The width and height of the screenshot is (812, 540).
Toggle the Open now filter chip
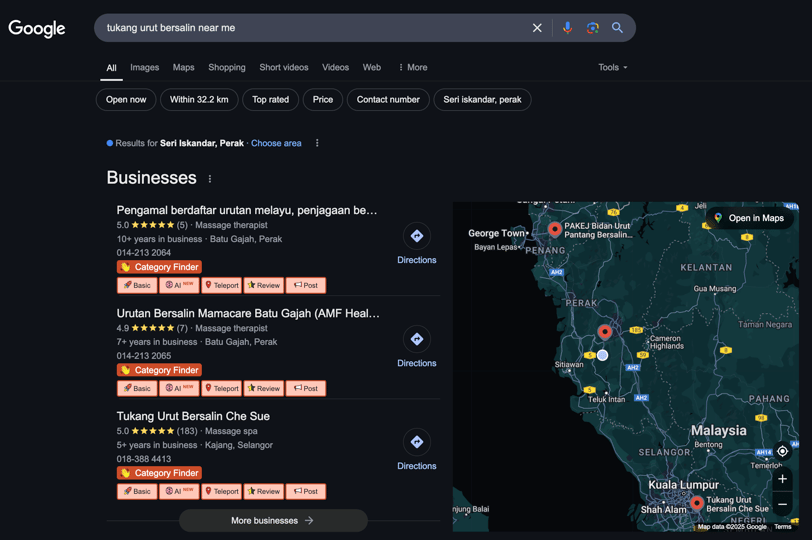(126, 99)
